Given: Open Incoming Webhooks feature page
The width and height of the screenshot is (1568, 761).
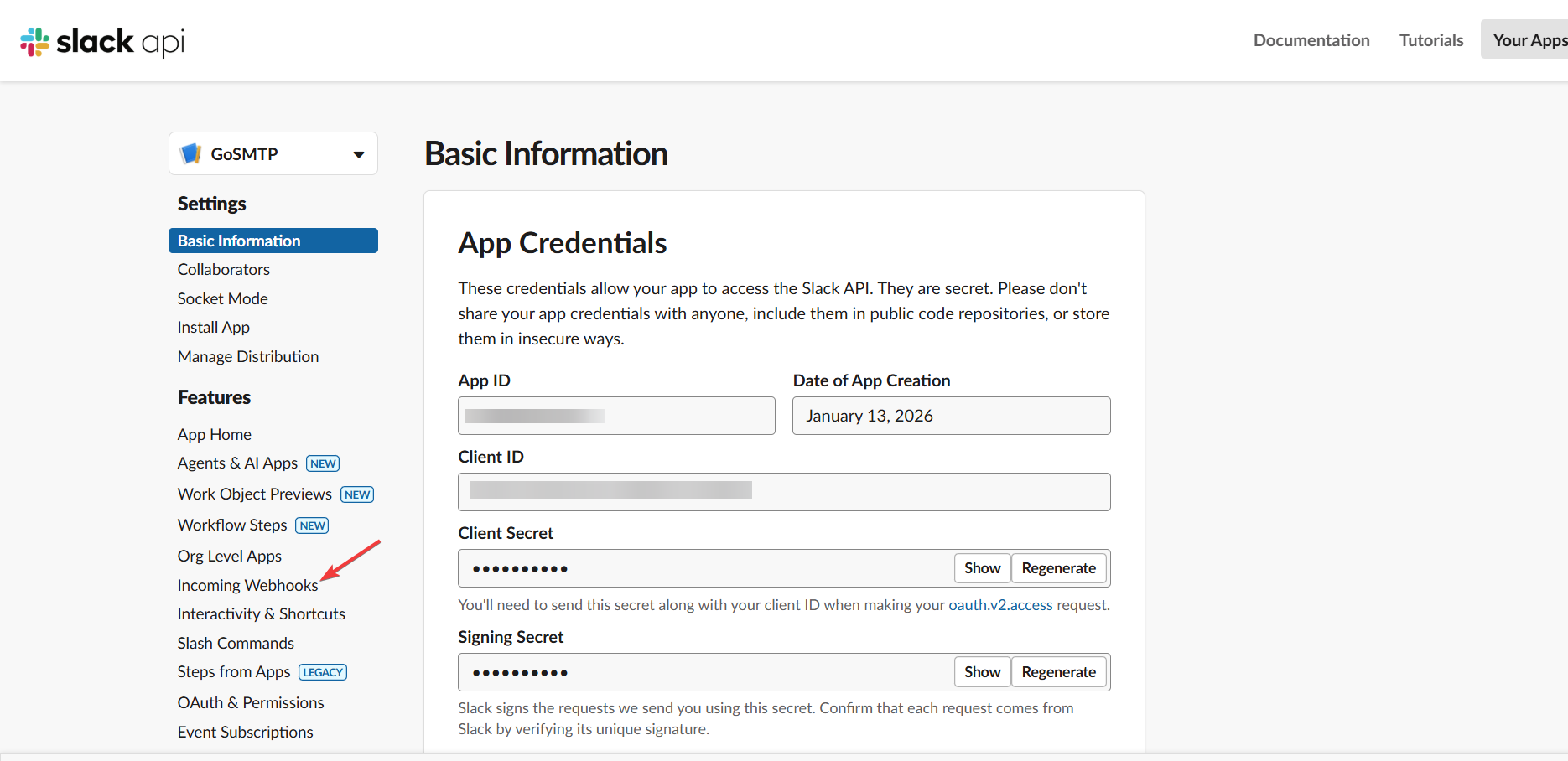Looking at the screenshot, I should click(x=247, y=585).
